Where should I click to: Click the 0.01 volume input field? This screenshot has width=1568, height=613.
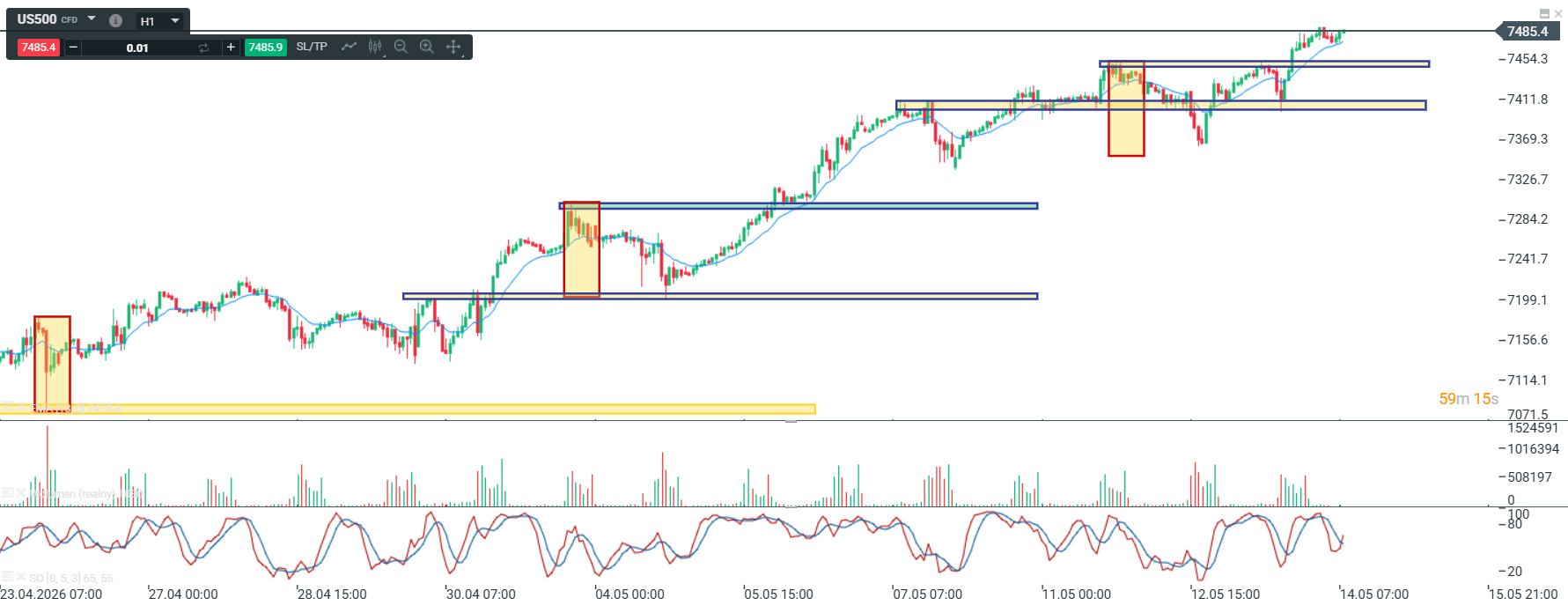click(137, 48)
